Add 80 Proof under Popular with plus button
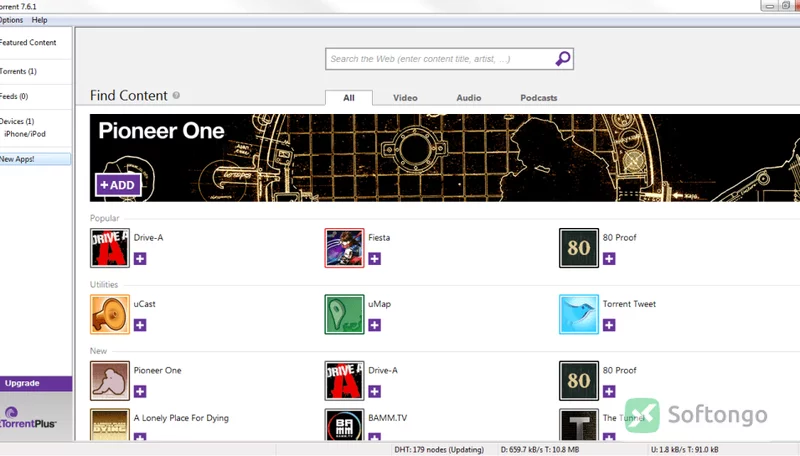This screenshot has width=800, height=456. [x=609, y=259]
